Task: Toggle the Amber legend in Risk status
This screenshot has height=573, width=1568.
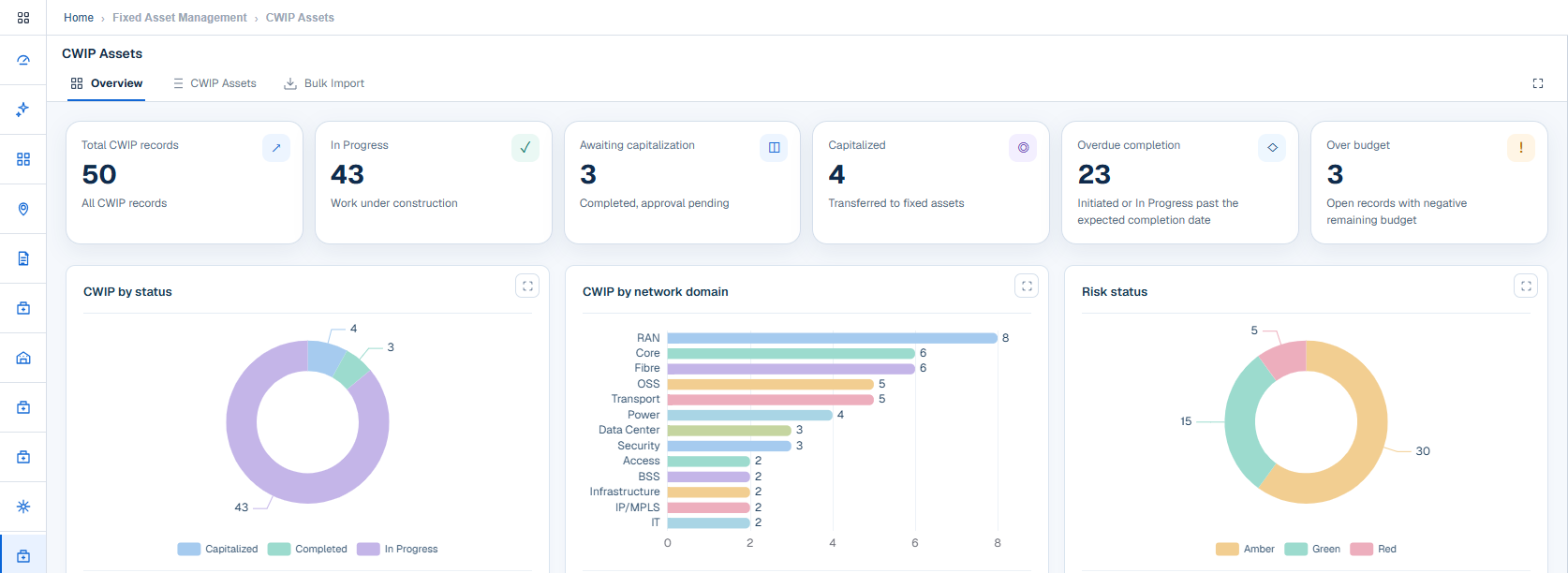Action: click(x=1245, y=550)
